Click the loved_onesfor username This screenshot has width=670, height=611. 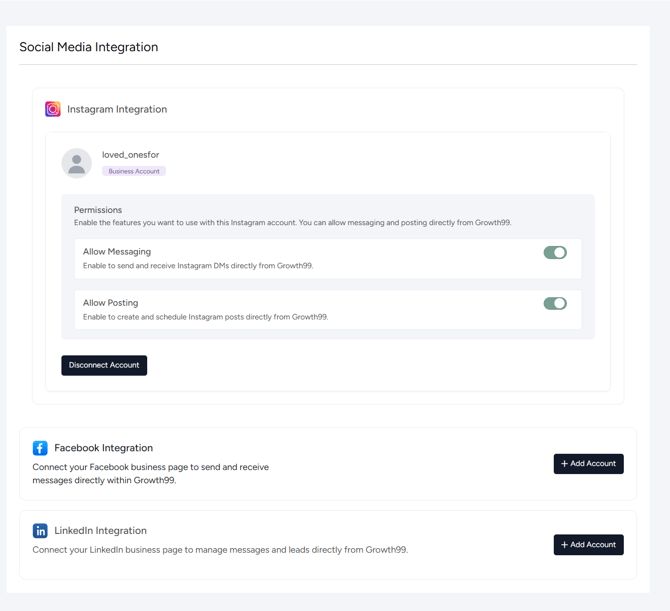130,155
